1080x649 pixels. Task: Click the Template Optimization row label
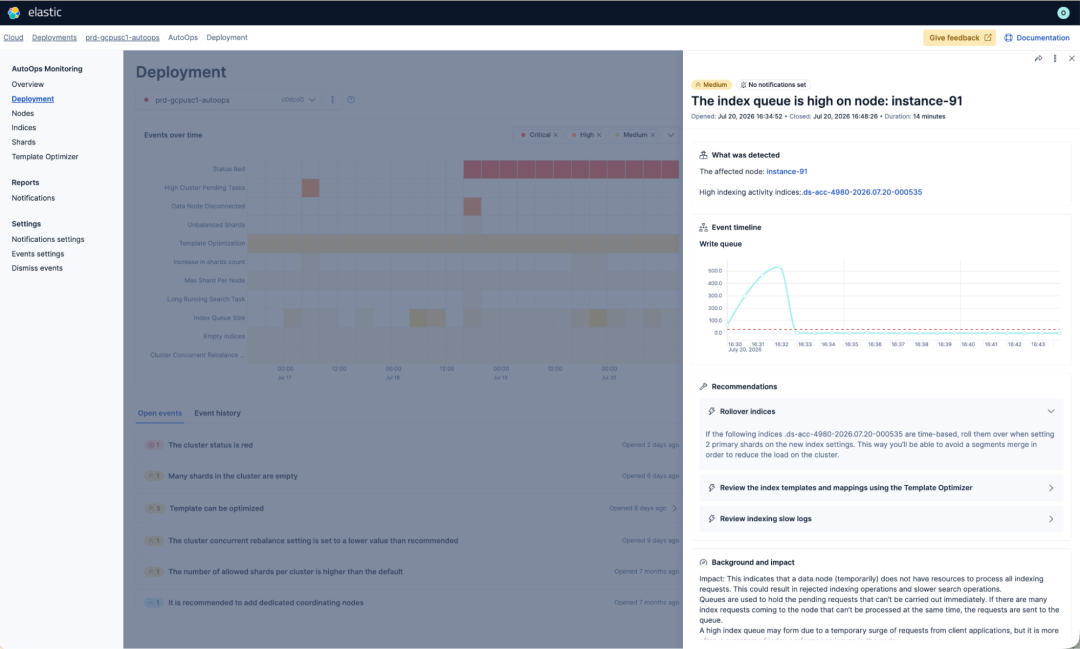point(212,243)
